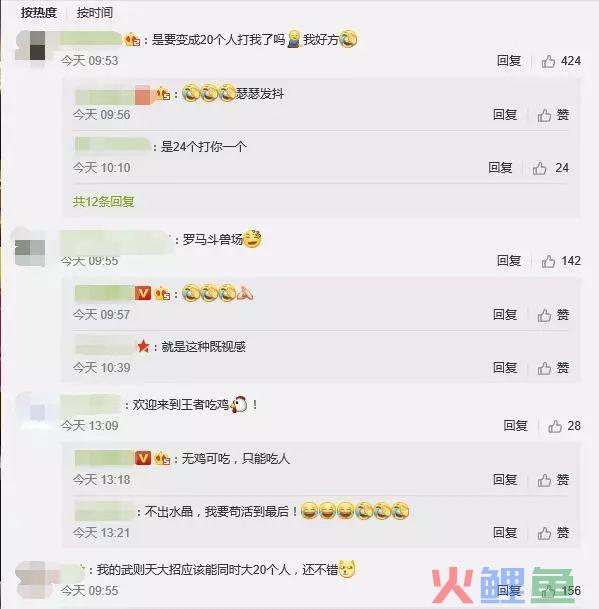
Task: Like the reply 瑟瑟发抖
Action: (553, 115)
